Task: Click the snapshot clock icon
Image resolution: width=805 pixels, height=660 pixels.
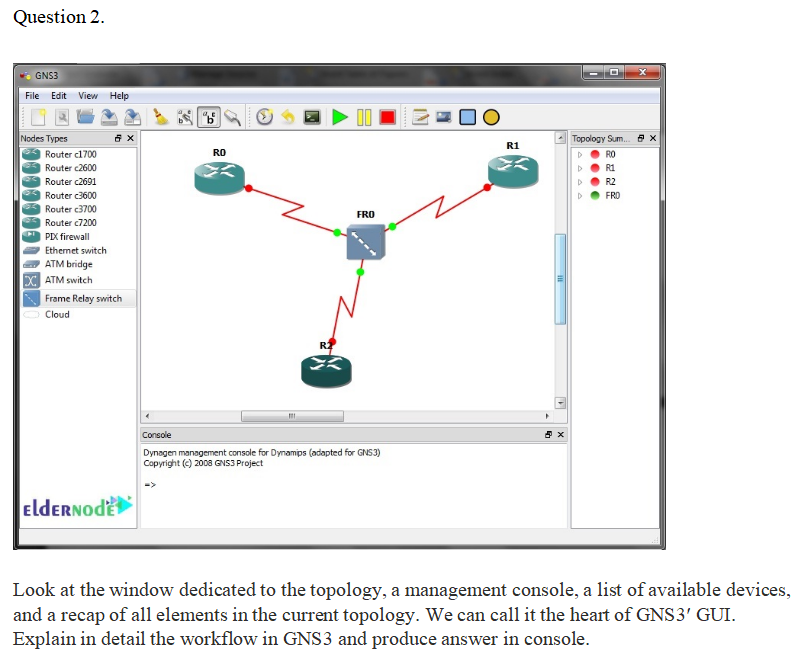Action: [264, 117]
